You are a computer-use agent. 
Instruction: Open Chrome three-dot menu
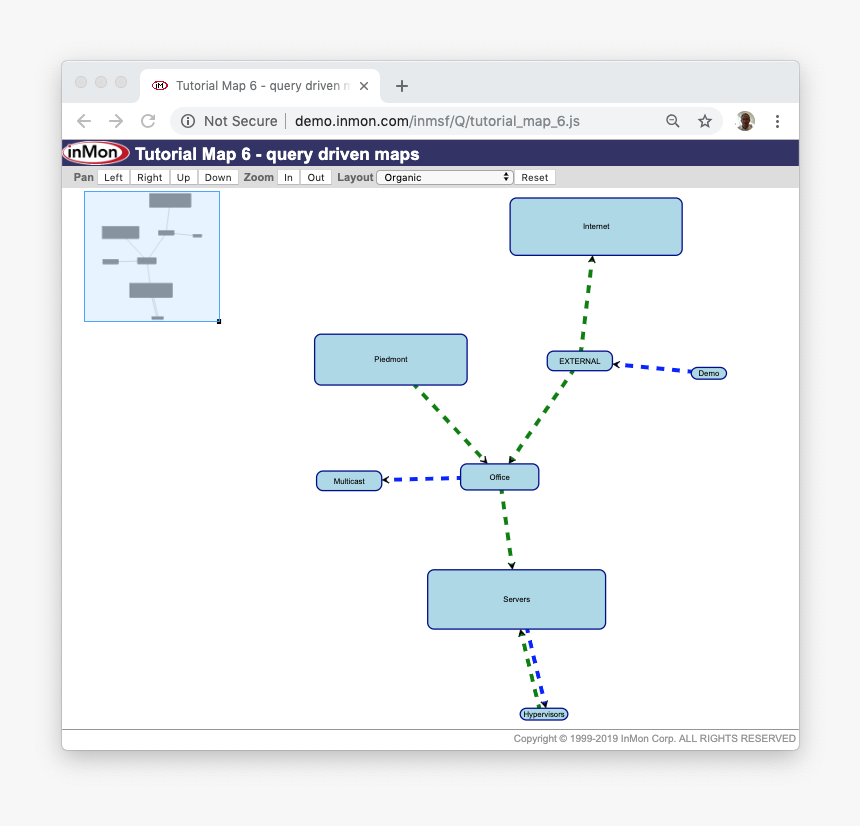point(778,121)
